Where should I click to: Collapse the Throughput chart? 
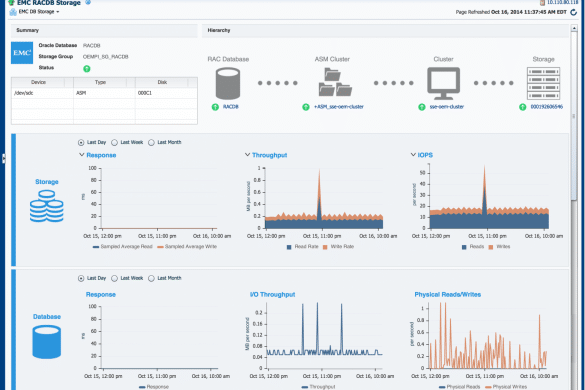click(x=247, y=155)
